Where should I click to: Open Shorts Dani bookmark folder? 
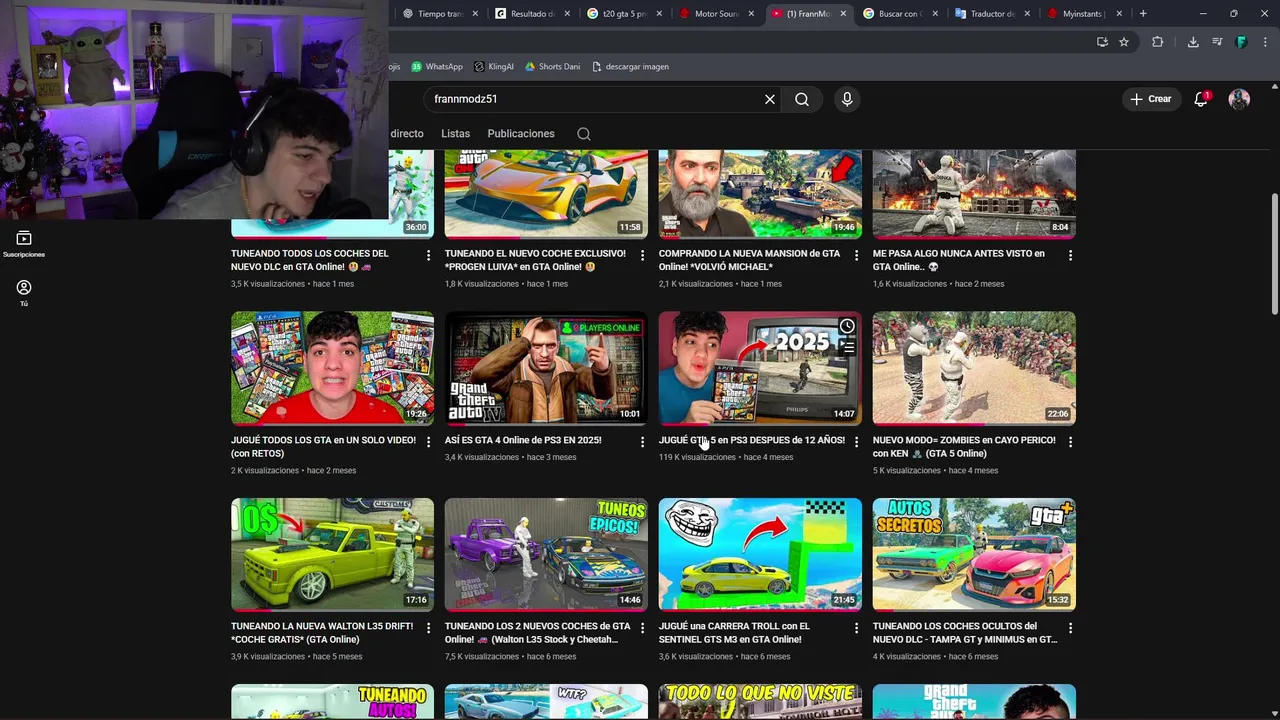tap(552, 67)
